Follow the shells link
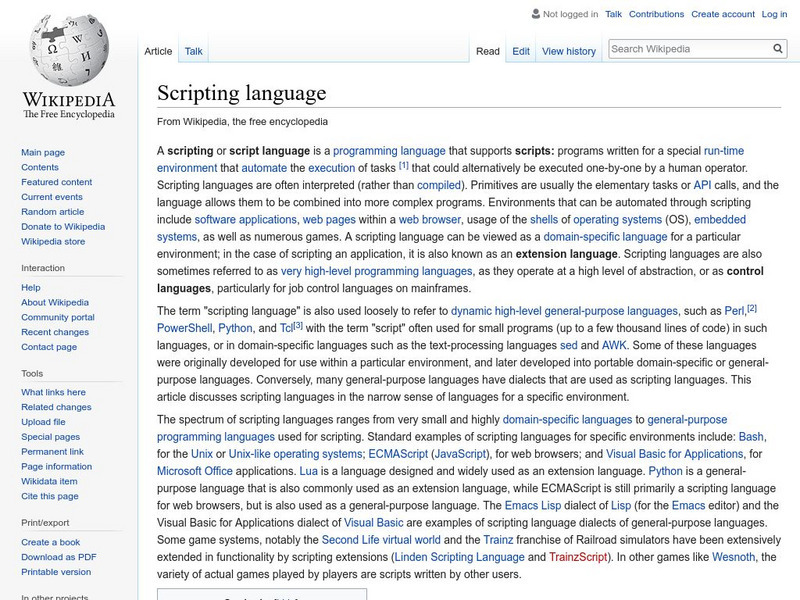Screen dimensions: 800x600 [x=544, y=219]
